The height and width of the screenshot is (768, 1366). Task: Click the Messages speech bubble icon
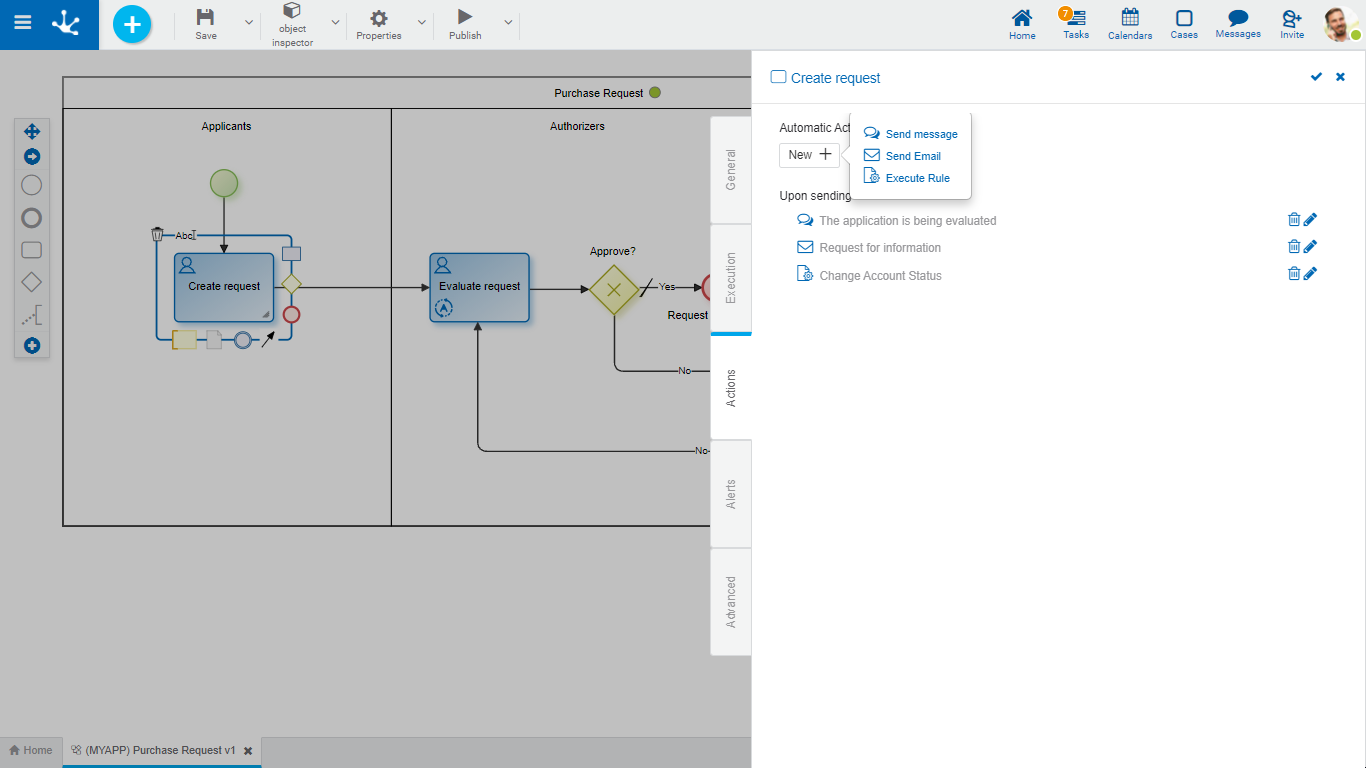pyautogui.click(x=1237, y=18)
